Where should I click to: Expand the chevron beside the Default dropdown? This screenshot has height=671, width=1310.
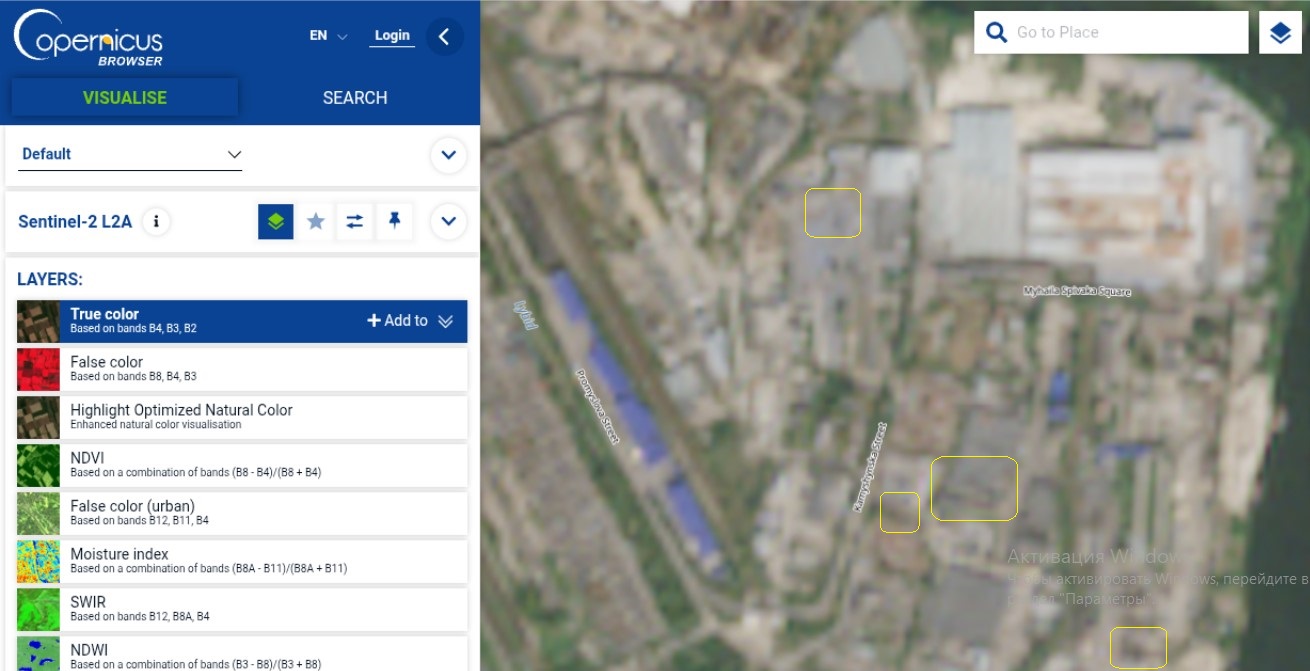(x=448, y=155)
